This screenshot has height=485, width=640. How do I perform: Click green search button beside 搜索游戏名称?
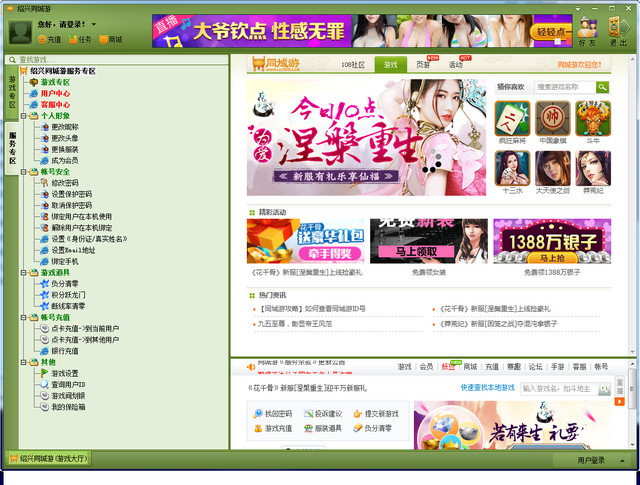tap(602, 87)
